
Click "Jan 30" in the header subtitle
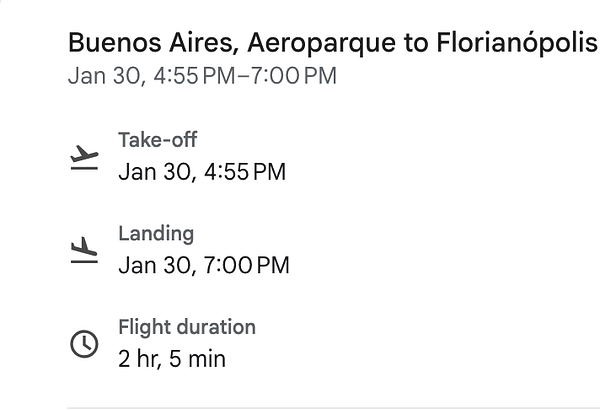[98, 76]
